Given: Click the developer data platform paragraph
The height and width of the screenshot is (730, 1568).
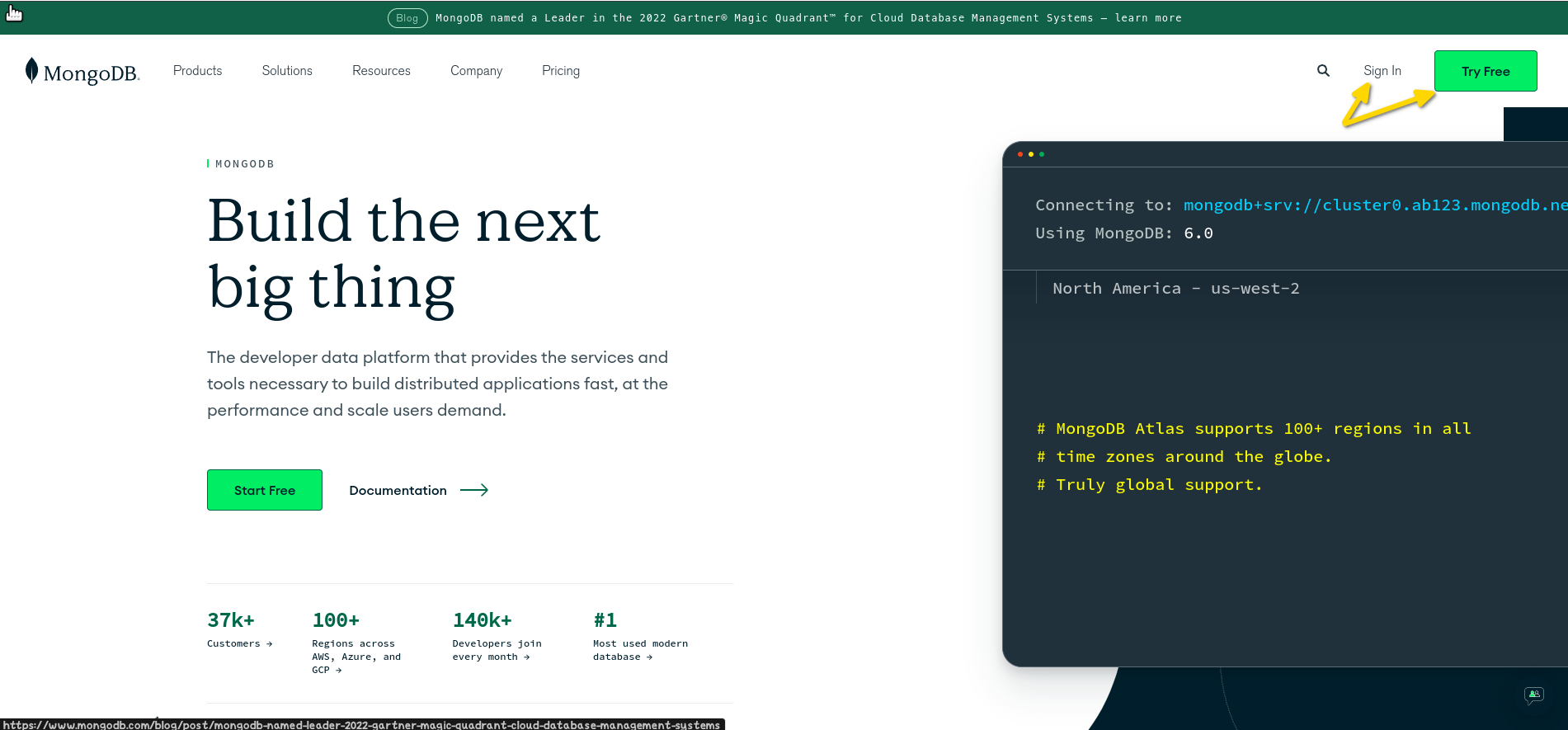Looking at the screenshot, I should 437,384.
